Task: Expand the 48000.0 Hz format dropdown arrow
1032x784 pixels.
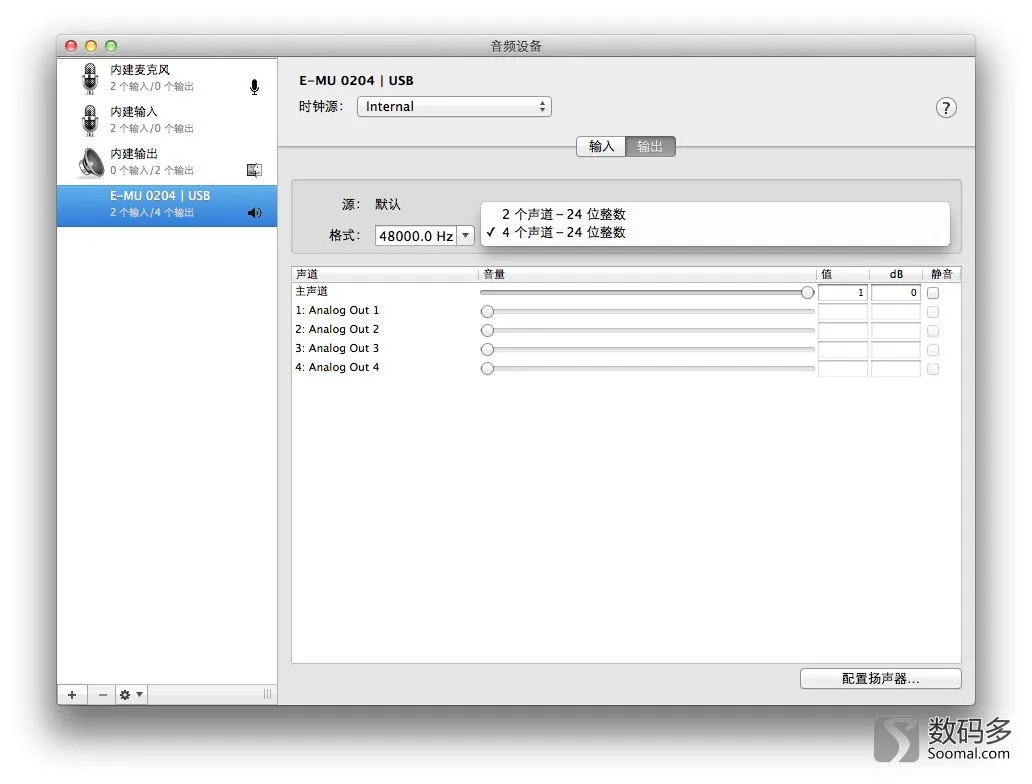Action: (x=465, y=235)
